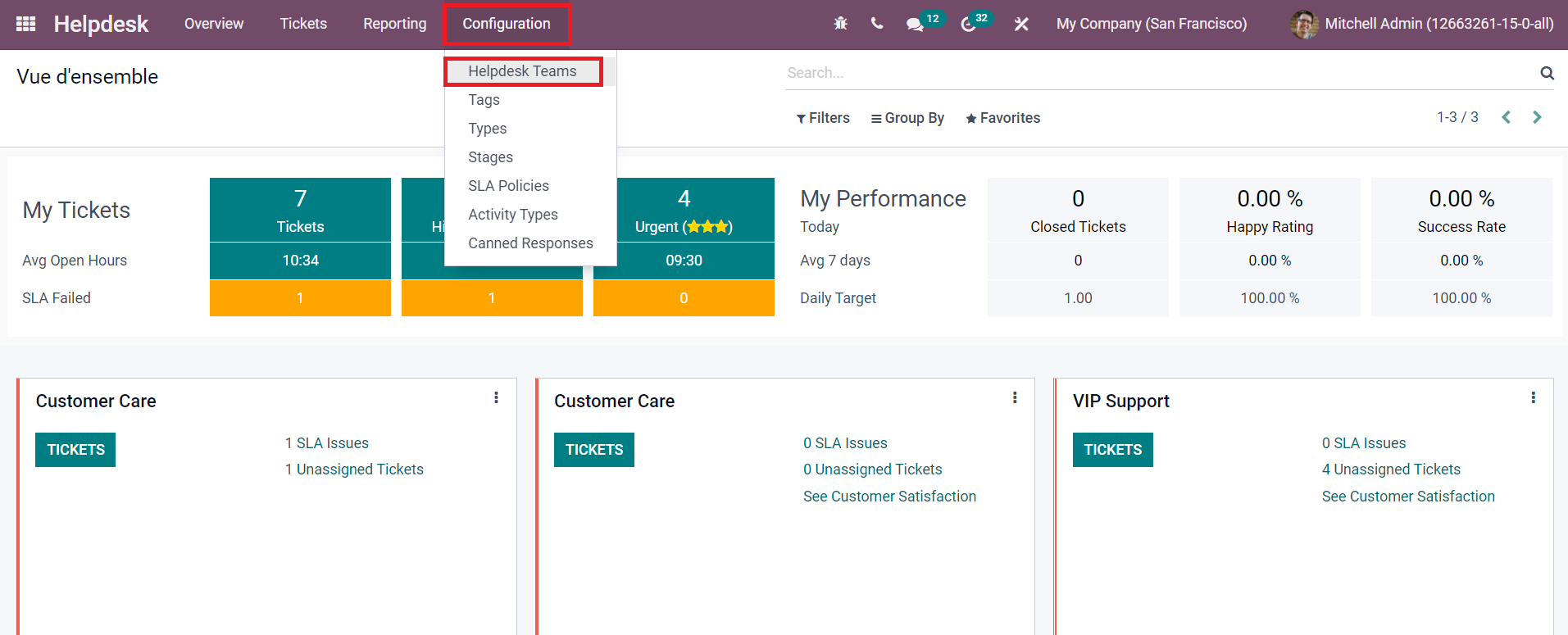This screenshot has width=1568, height=635.
Task: Click the Success Rate 0.00 % tile
Action: click(x=1461, y=210)
